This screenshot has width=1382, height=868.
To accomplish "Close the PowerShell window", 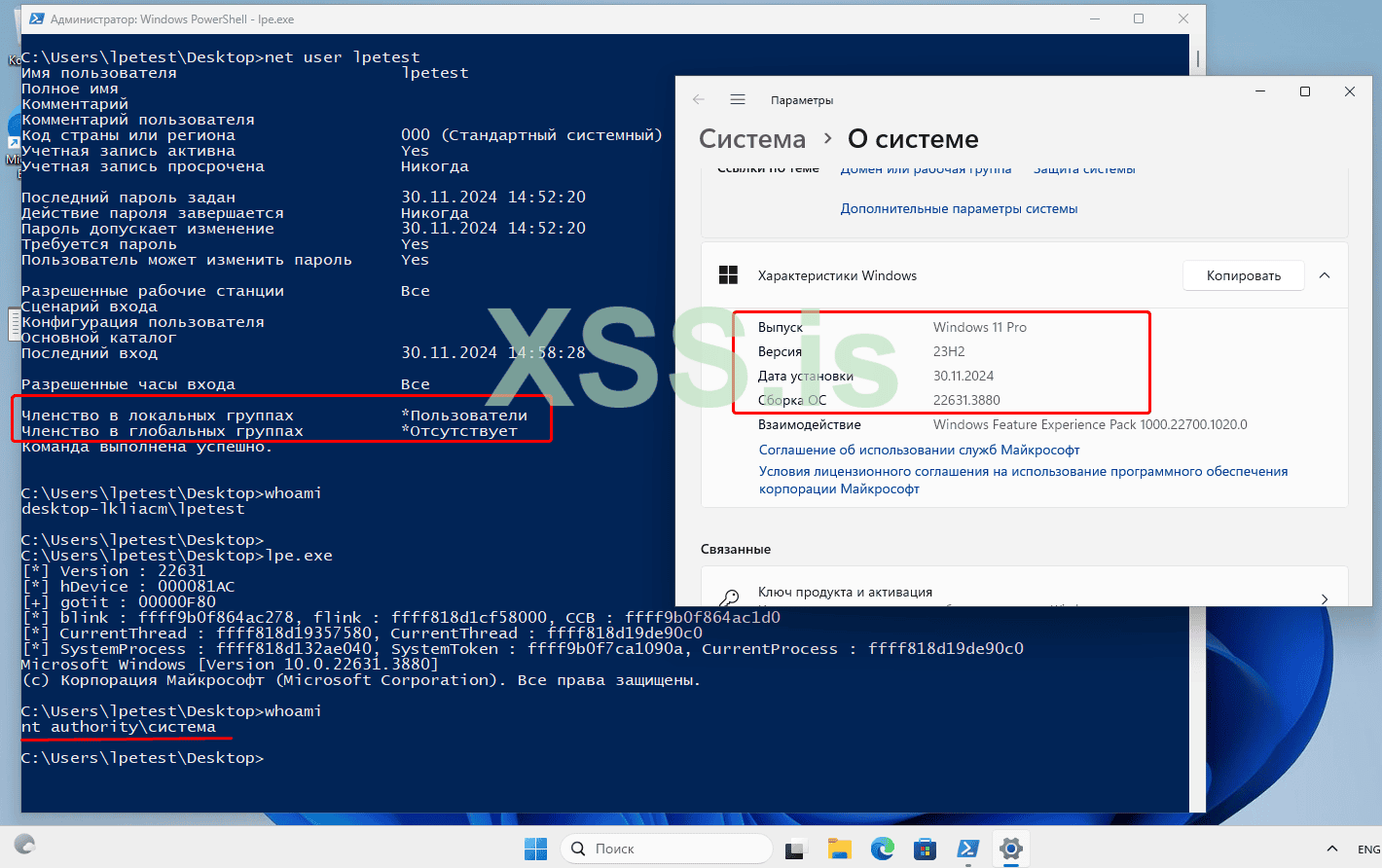I will [1183, 18].
